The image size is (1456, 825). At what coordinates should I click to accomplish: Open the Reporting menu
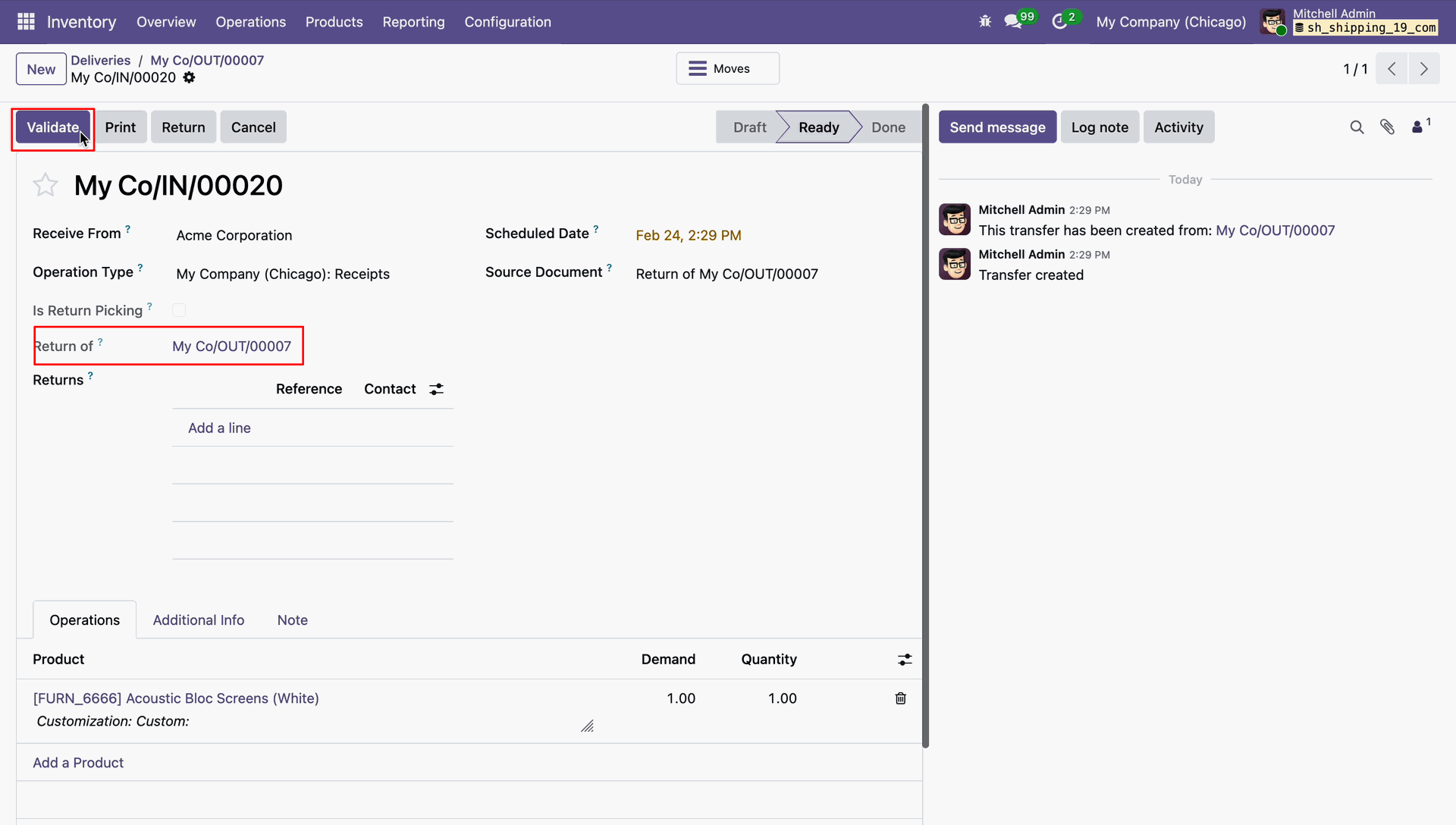[x=413, y=22]
